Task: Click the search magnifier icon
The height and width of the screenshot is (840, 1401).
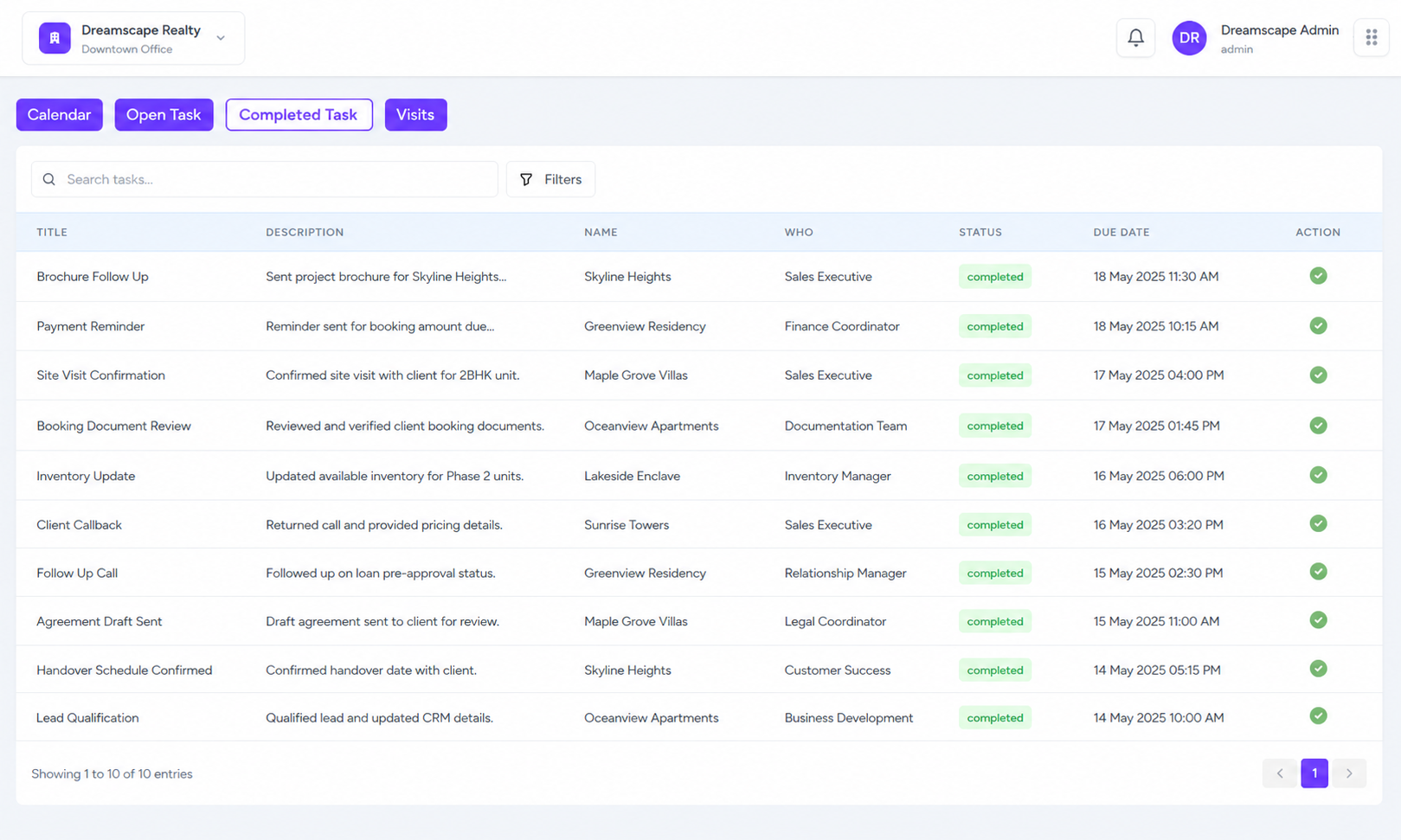Action: 49,179
